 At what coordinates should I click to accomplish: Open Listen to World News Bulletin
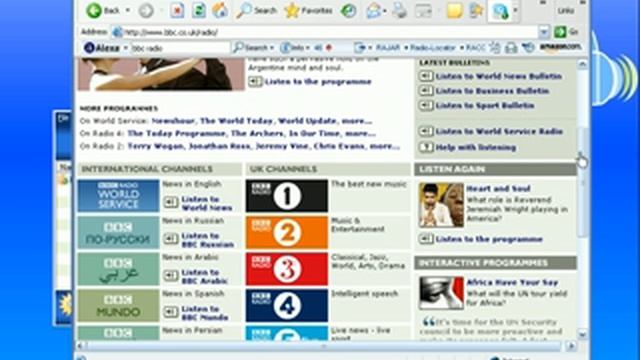click(498, 76)
